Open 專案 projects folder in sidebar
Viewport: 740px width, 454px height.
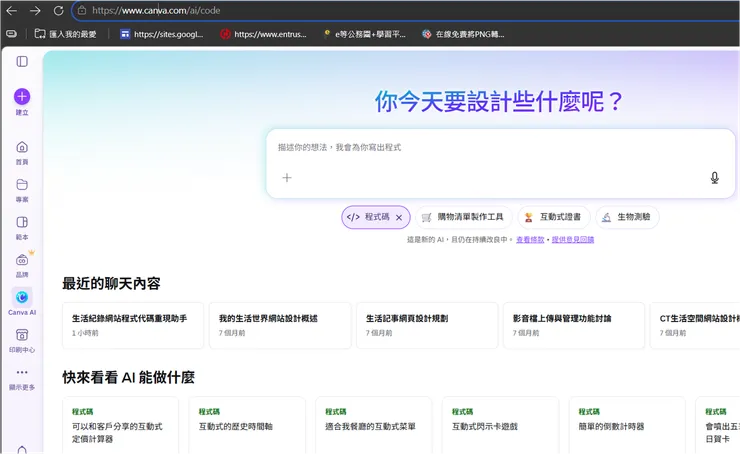click(22, 190)
